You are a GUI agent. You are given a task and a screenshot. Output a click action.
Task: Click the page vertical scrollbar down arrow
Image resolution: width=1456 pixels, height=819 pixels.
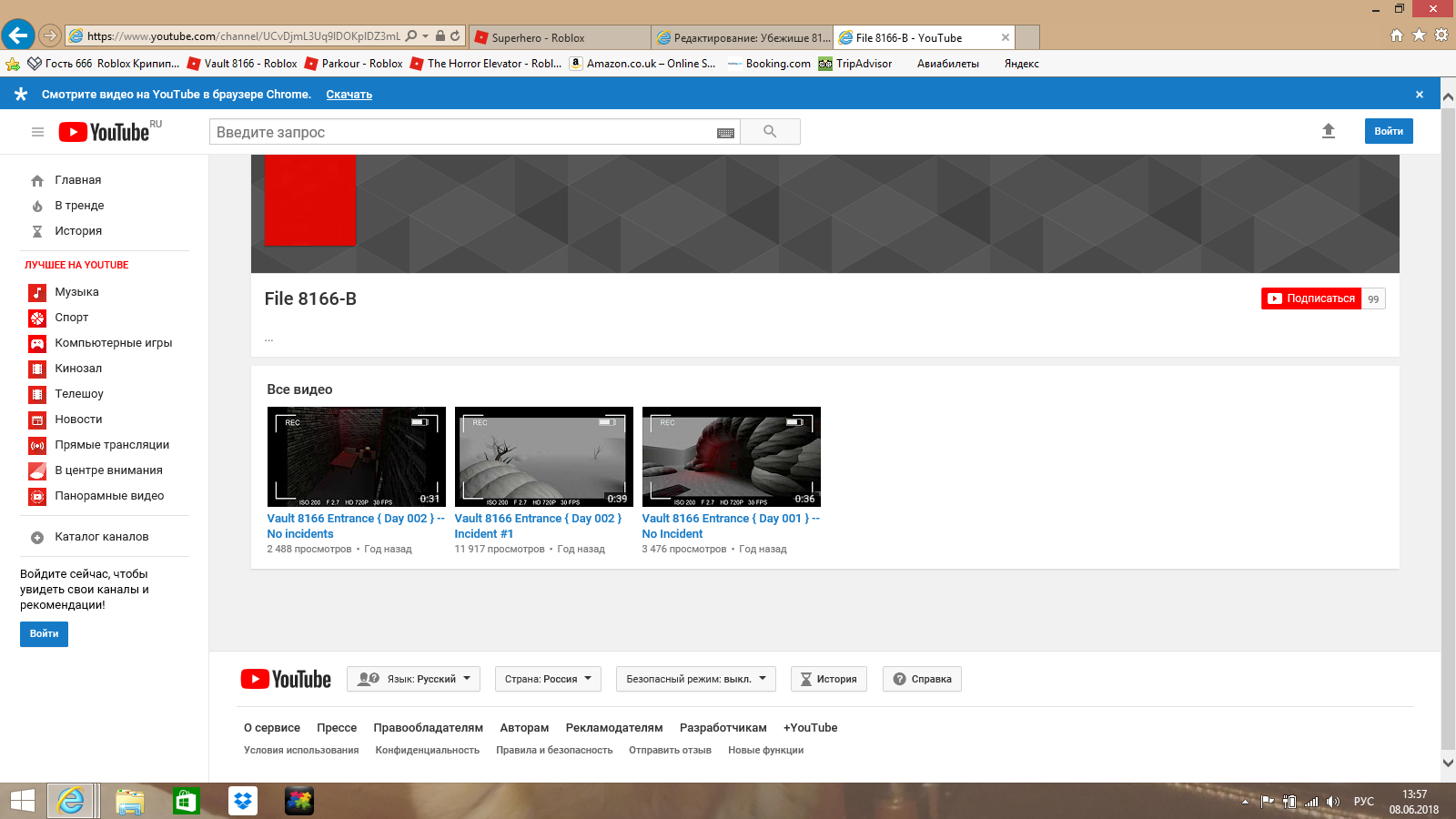point(1448,763)
